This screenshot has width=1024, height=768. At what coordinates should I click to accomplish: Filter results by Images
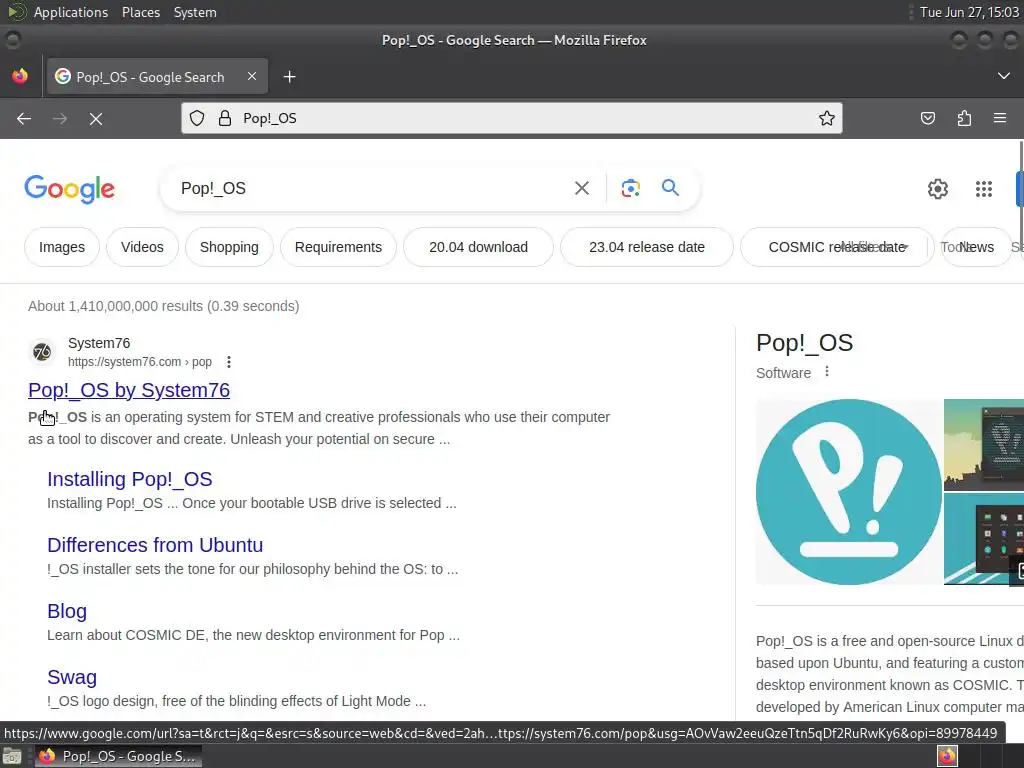[x=62, y=247]
